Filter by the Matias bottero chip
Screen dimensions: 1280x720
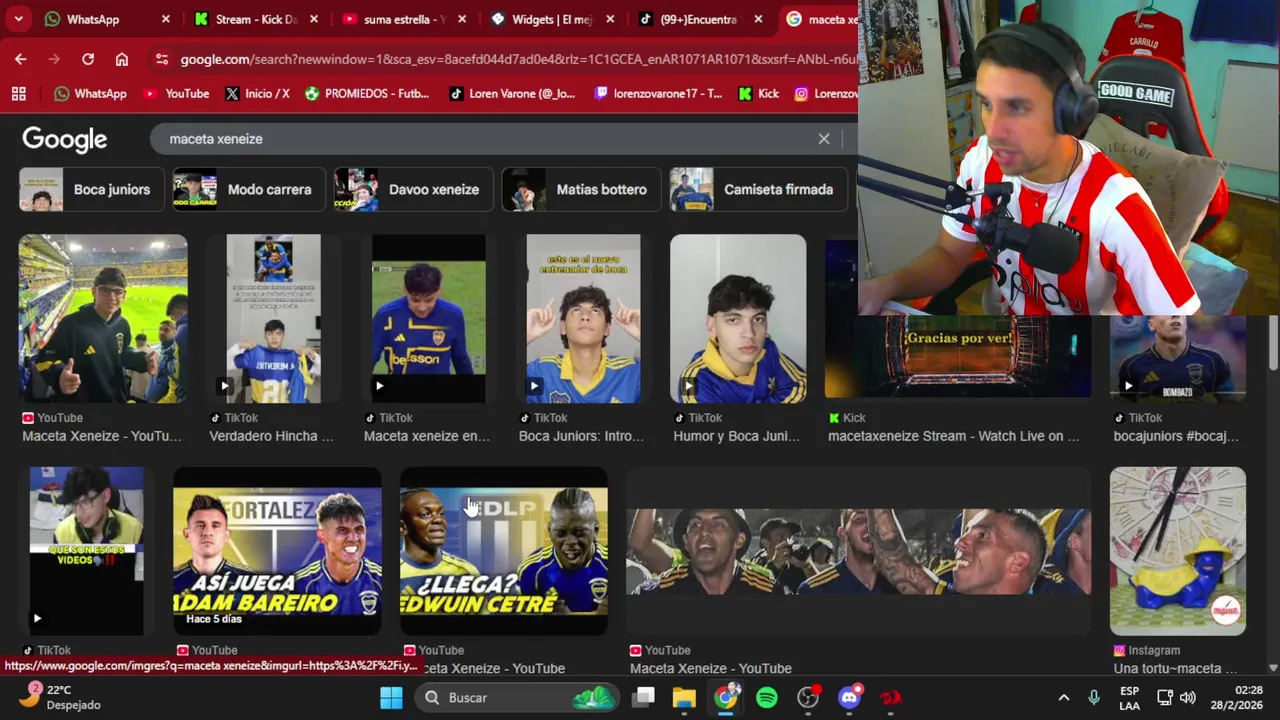(x=581, y=189)
